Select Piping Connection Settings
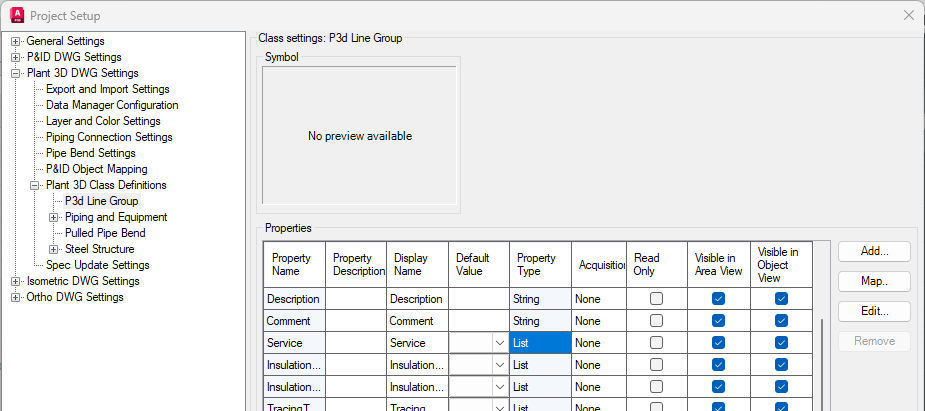 point(109,137)
